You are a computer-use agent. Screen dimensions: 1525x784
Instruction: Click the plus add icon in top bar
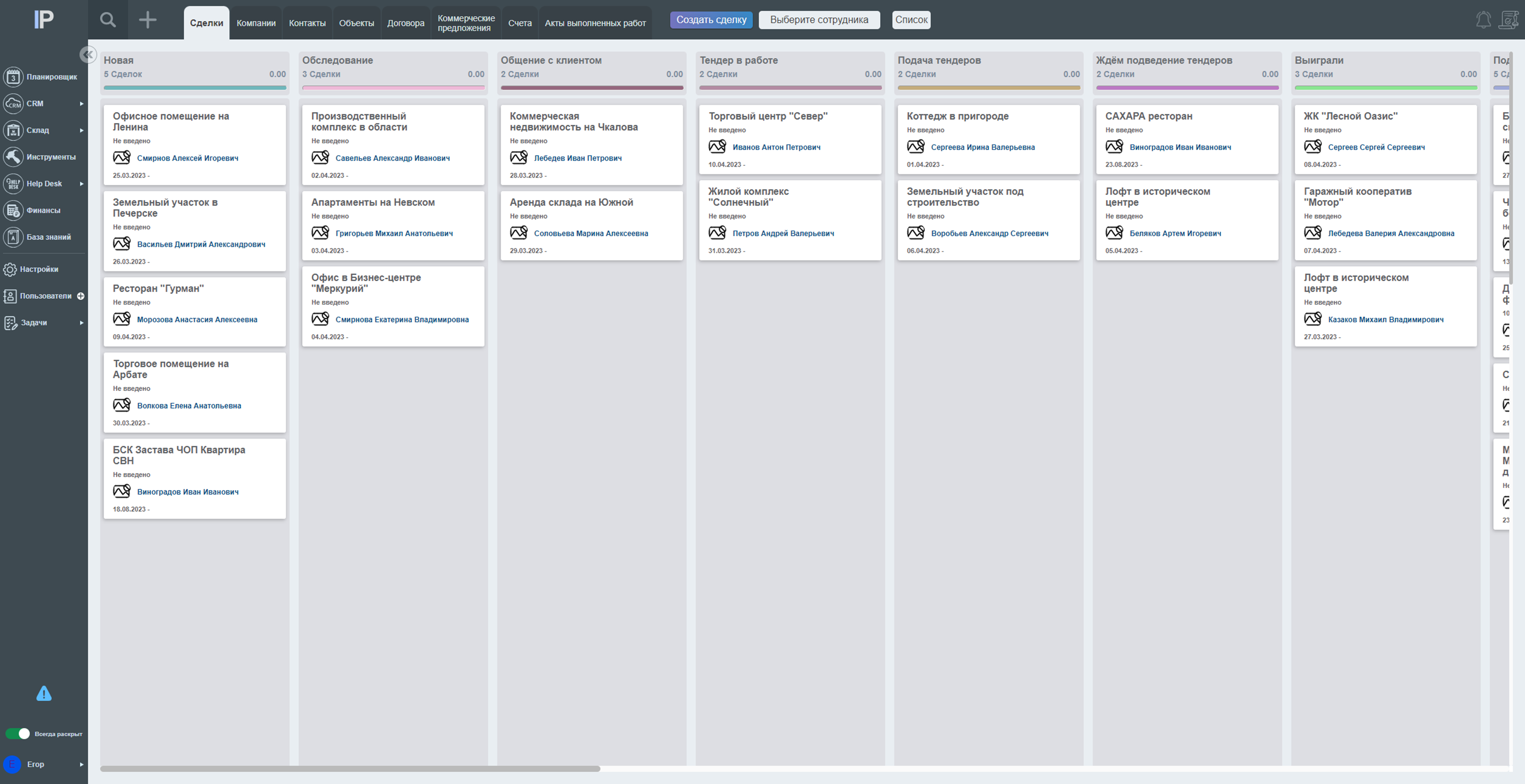(147, 20)
